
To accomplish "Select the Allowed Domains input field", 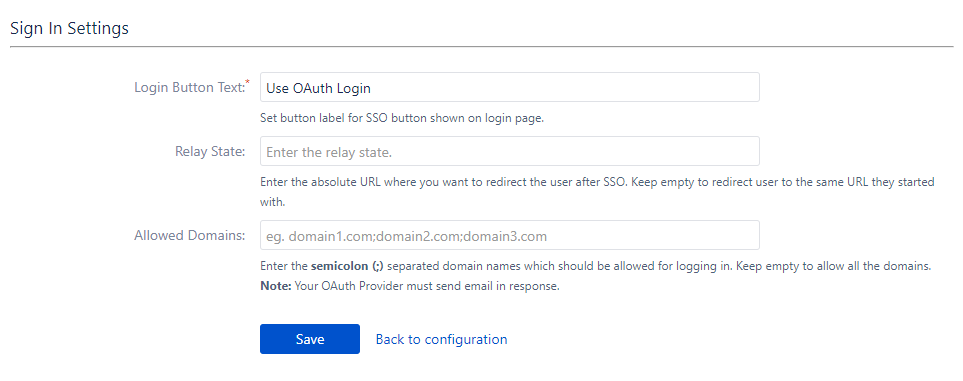I will [510, 235].
